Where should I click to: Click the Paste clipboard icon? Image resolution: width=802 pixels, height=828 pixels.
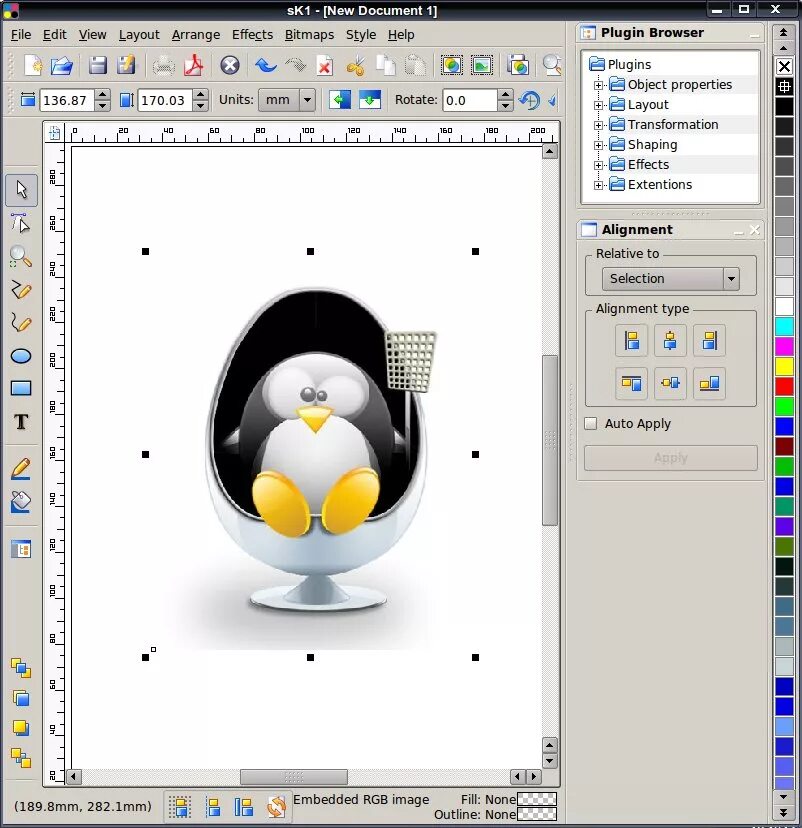tap(415, 65)
